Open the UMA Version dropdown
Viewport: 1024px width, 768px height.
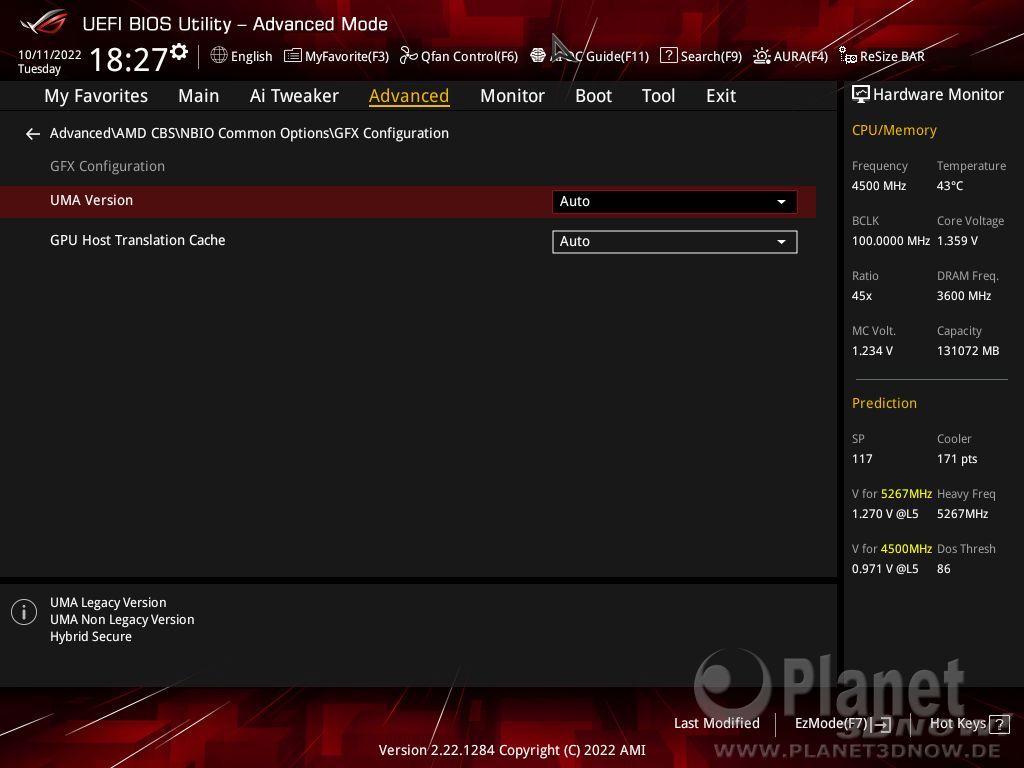click(x=675, y=202)
